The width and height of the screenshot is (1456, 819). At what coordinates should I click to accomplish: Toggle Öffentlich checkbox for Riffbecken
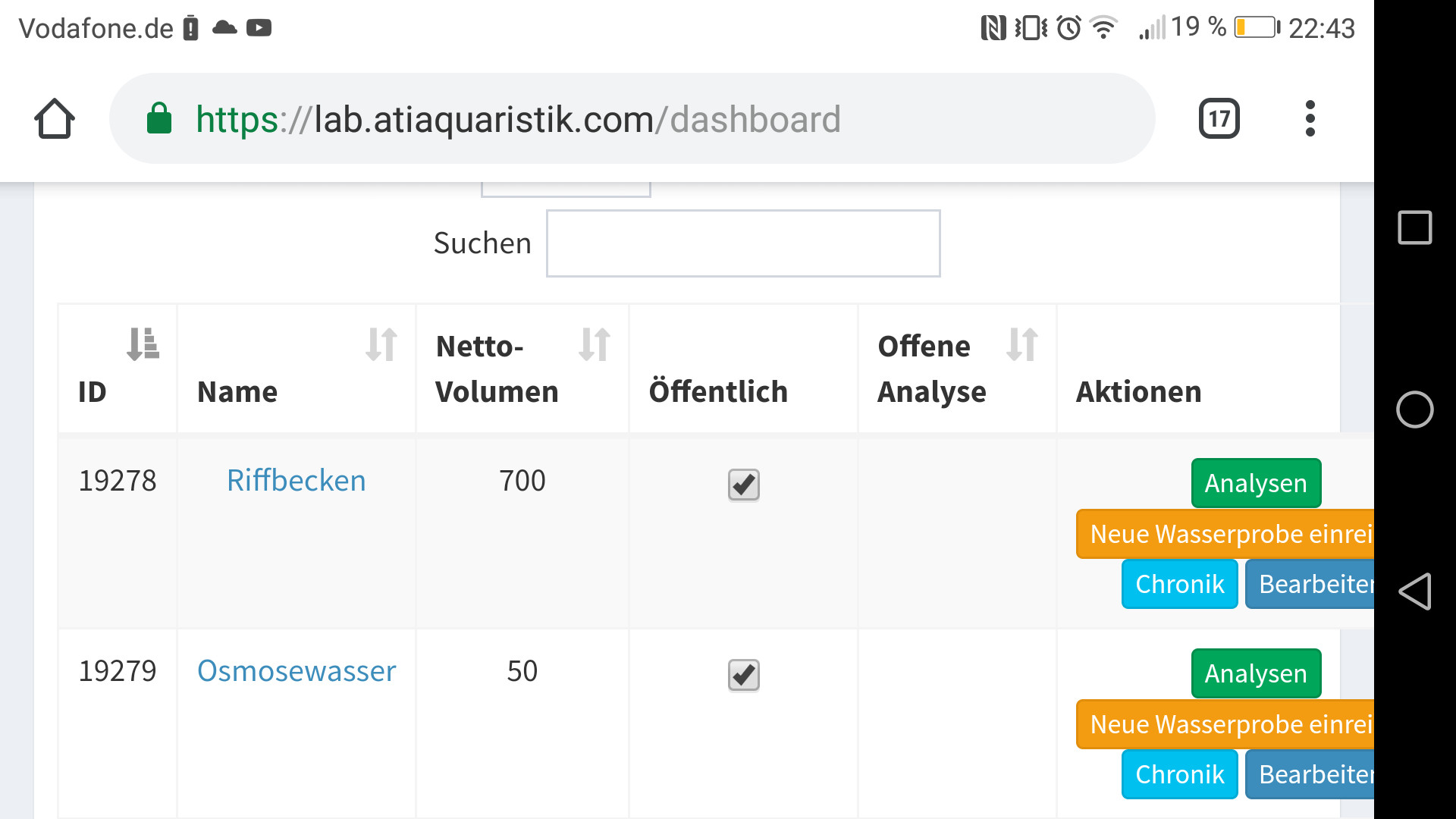pos(743,485)
